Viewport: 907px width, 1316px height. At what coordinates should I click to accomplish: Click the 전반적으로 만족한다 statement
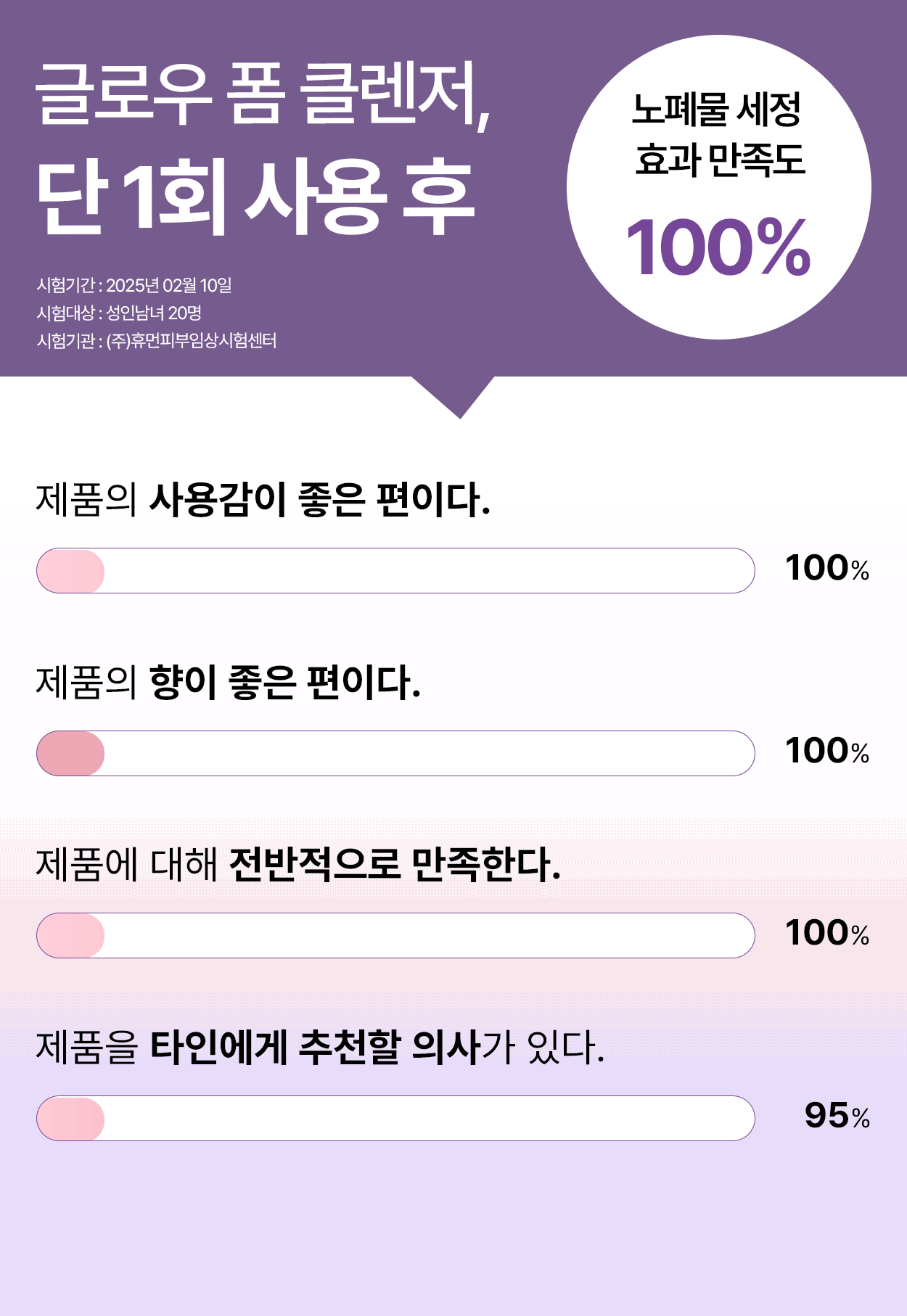tap(298, 865)
